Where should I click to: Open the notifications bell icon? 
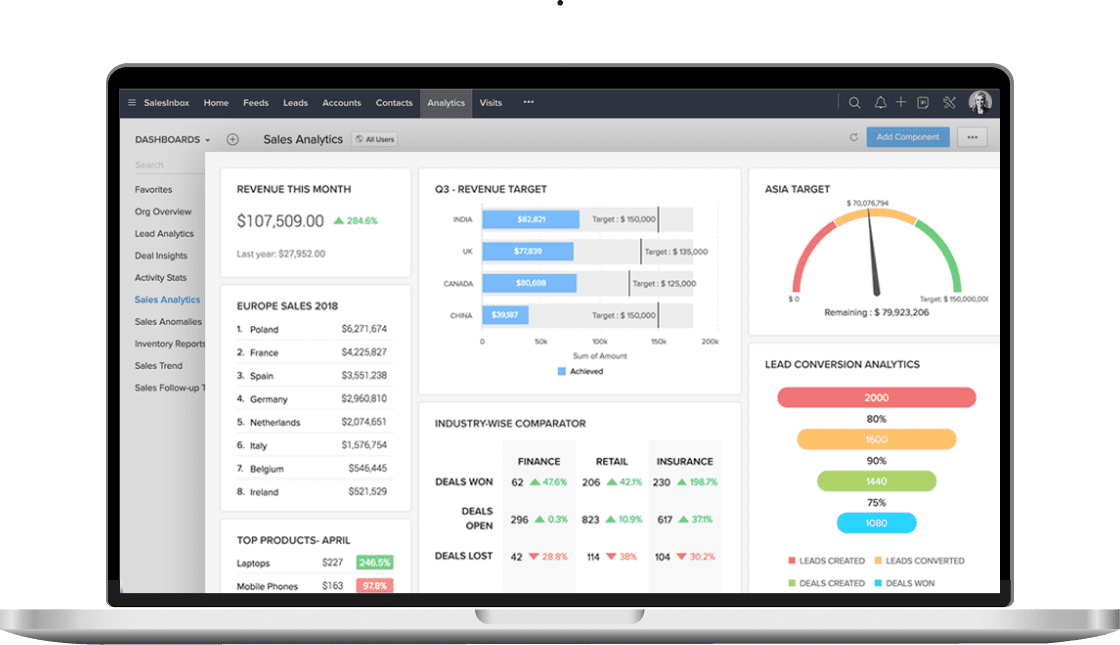tap(880, 103)
